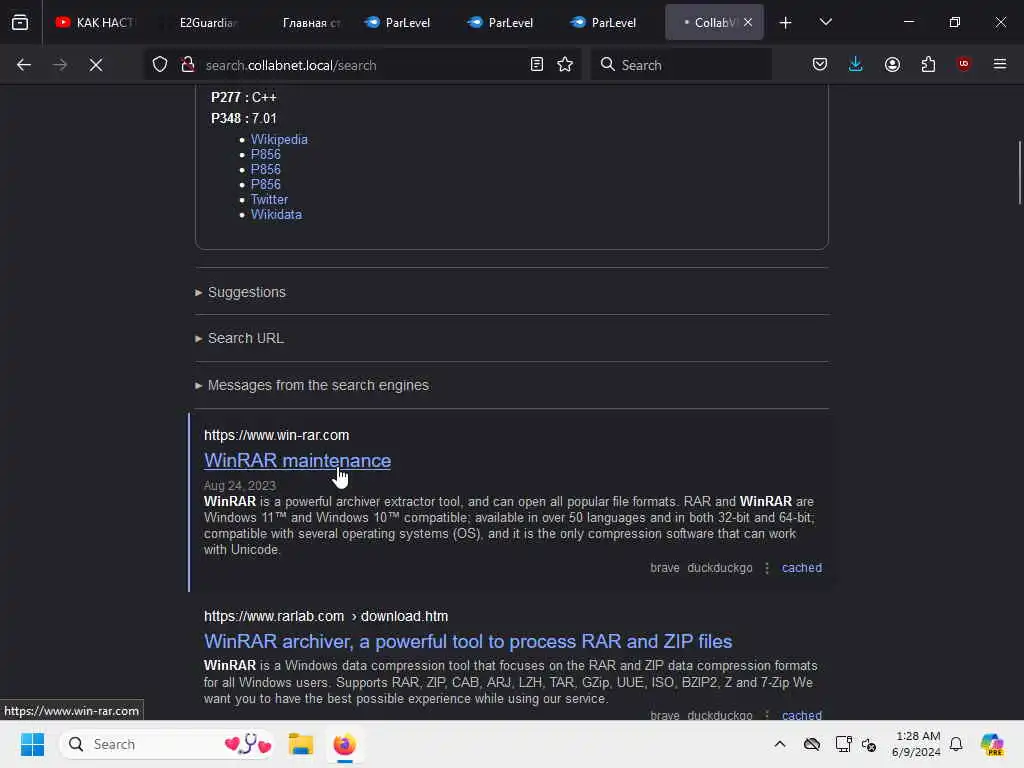Open Copilot preview icon in taskbar

pos(992,744)
